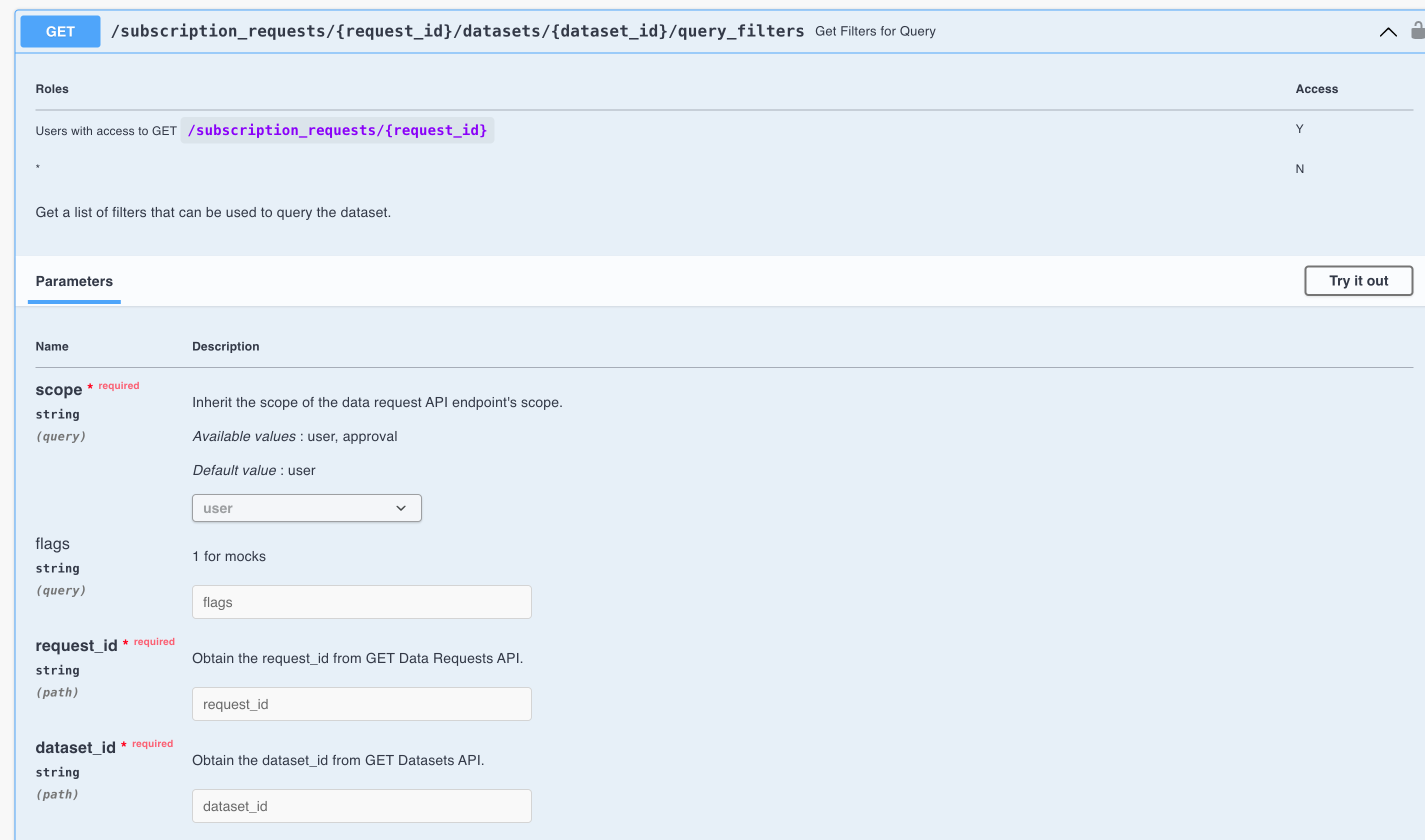The image size is (1425, 840).
Task: Click the authorization lock icon
Action: [1417, 30]
